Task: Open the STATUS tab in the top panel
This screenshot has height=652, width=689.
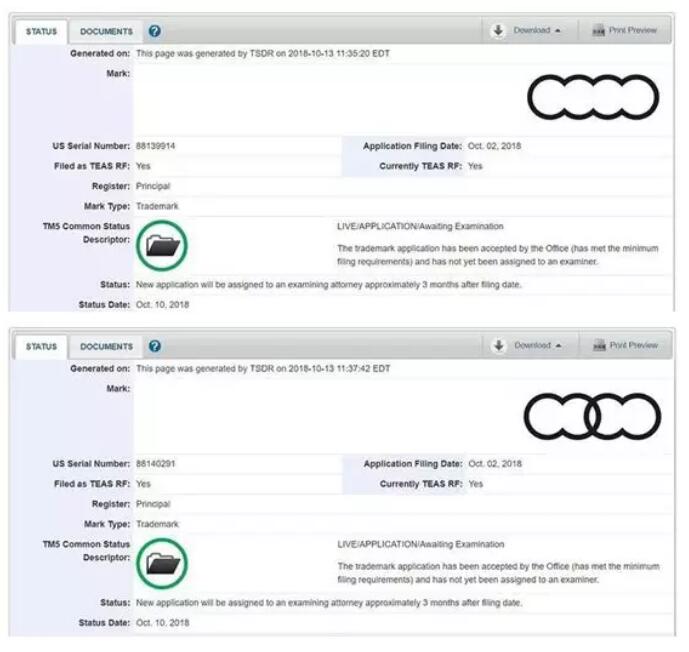Action: pyautogui.click(x=41, y=32)
